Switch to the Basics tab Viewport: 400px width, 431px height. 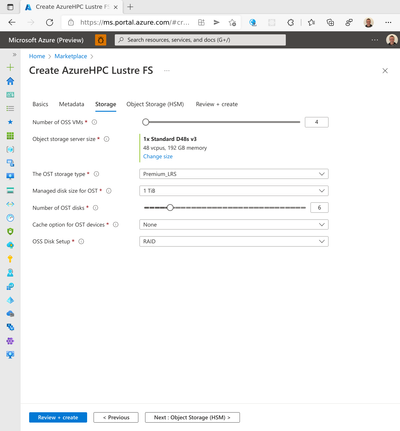point(40,104)
